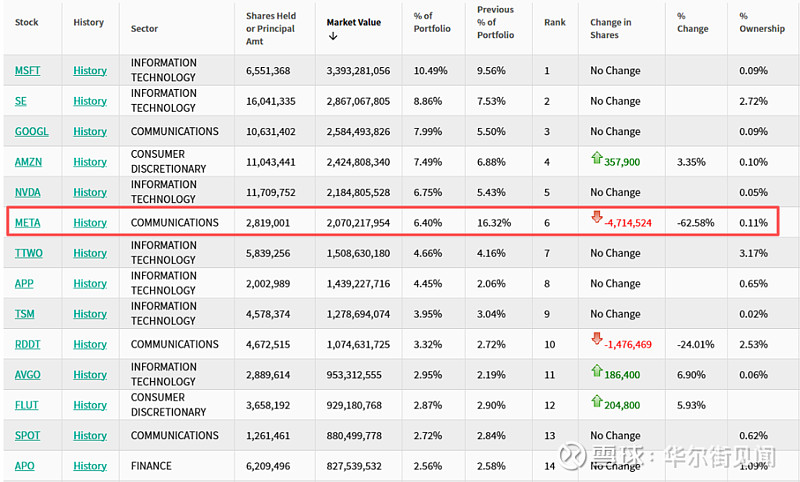View History for the FLUT row
The width and height of the screenshot is (800, 482).
coord(90,405)
